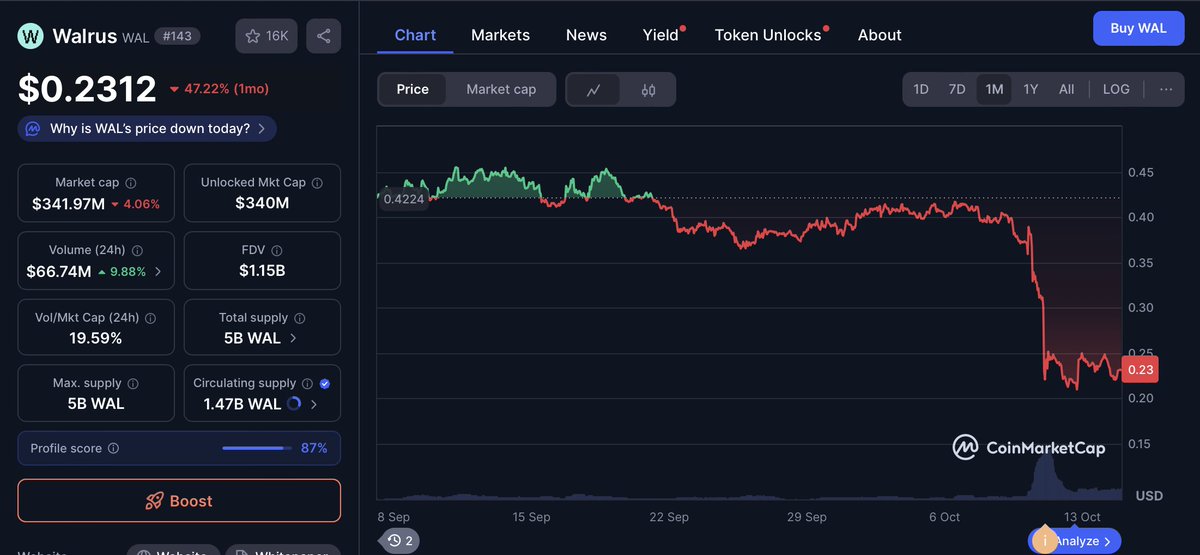1200x555 pixels.
Task: Enable LOG scale on chart
Action: [1116, 89]
